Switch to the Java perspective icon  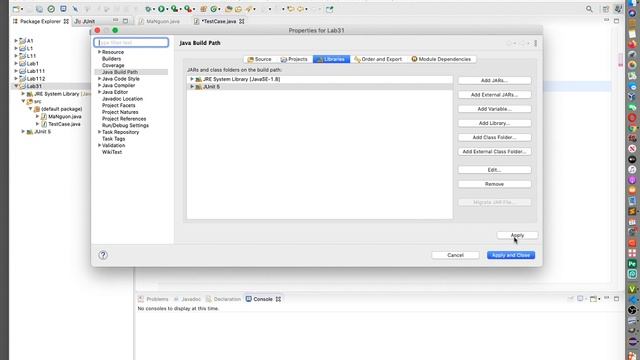tap(618, 9)
